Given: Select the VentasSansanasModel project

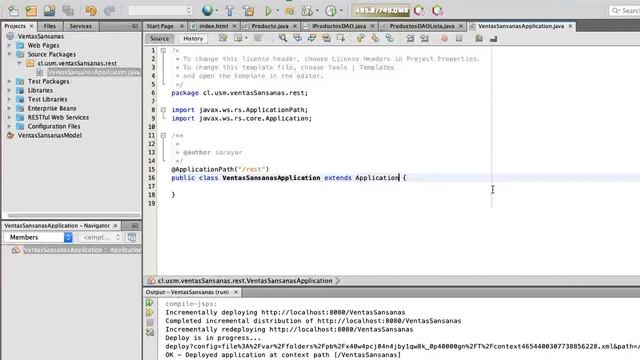Looking at the screenshot, I should click(x=49, y=135).
